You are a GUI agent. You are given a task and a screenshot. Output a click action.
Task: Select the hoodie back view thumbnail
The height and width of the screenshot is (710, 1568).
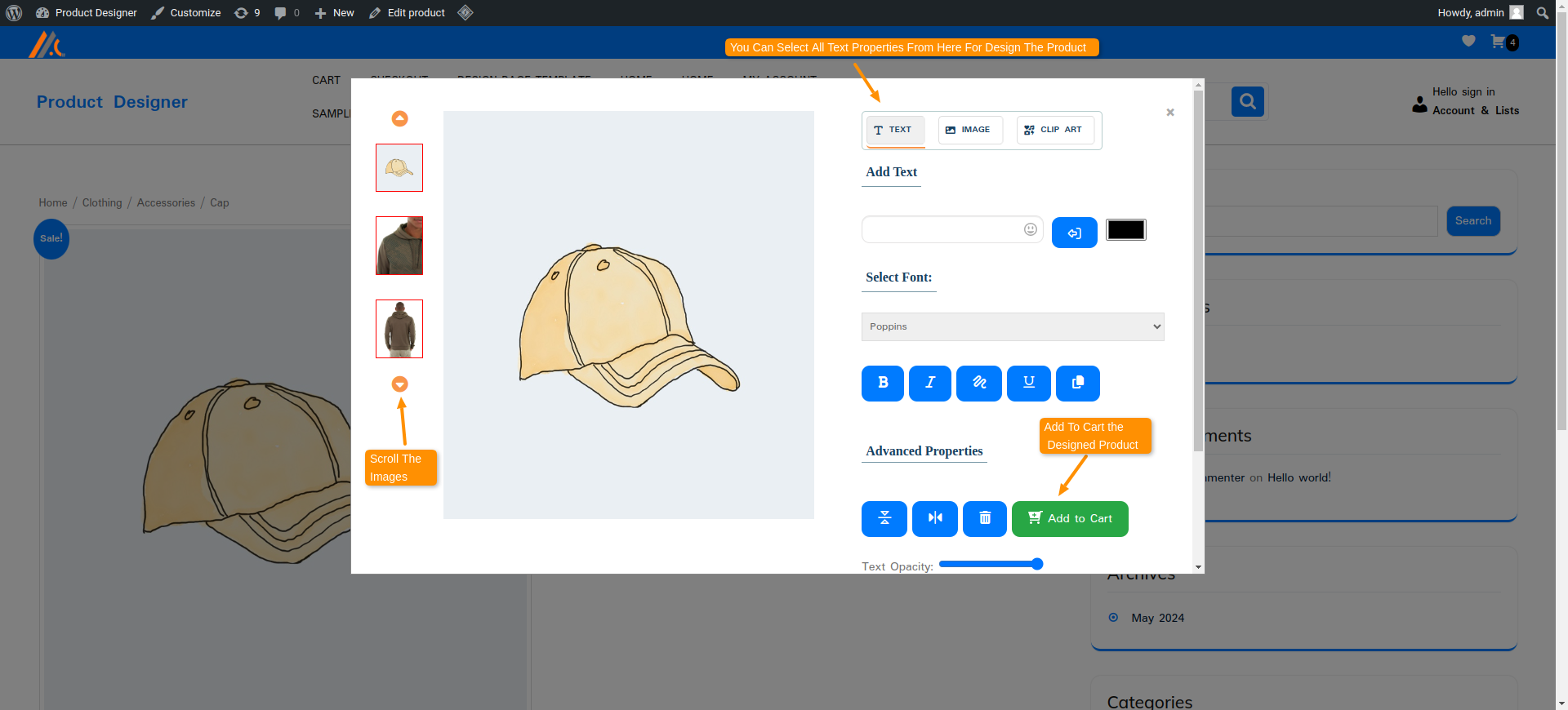[x=399, y=329]
